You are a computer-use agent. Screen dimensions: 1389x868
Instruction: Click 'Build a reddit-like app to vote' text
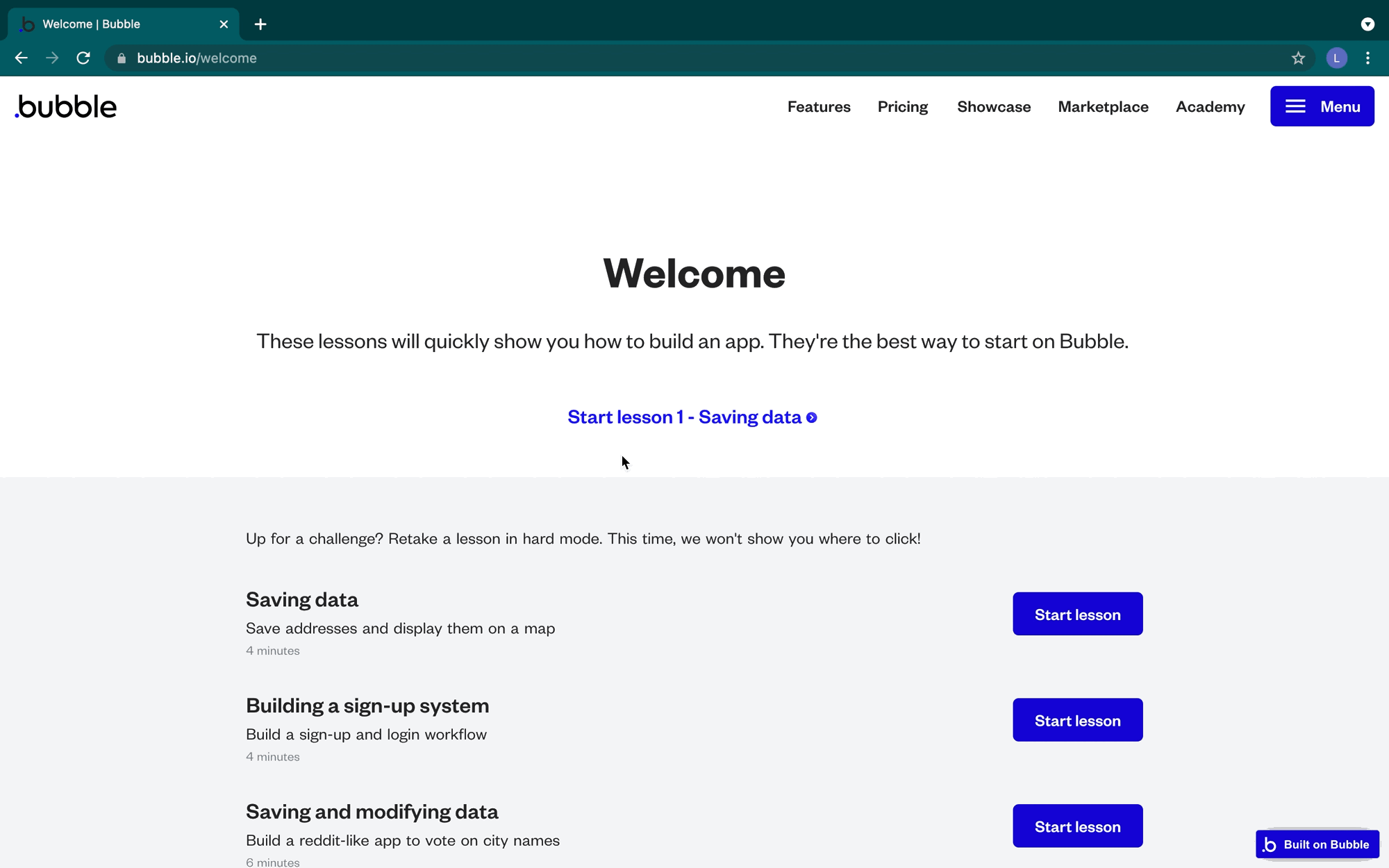403,840
